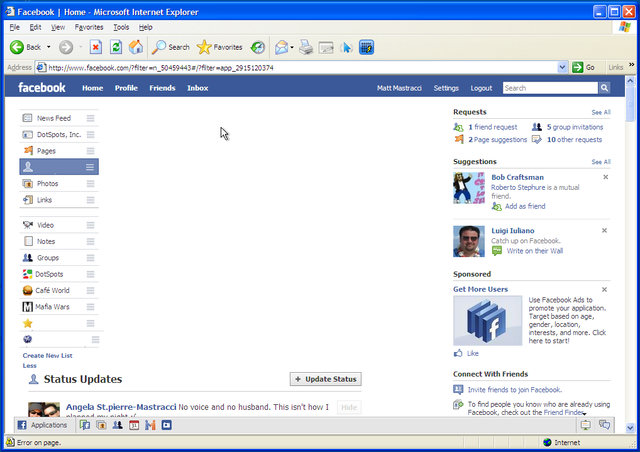Click Write on their Wall
The width and height of the screenshot is (640, 452).
click(x=535, y=251)
